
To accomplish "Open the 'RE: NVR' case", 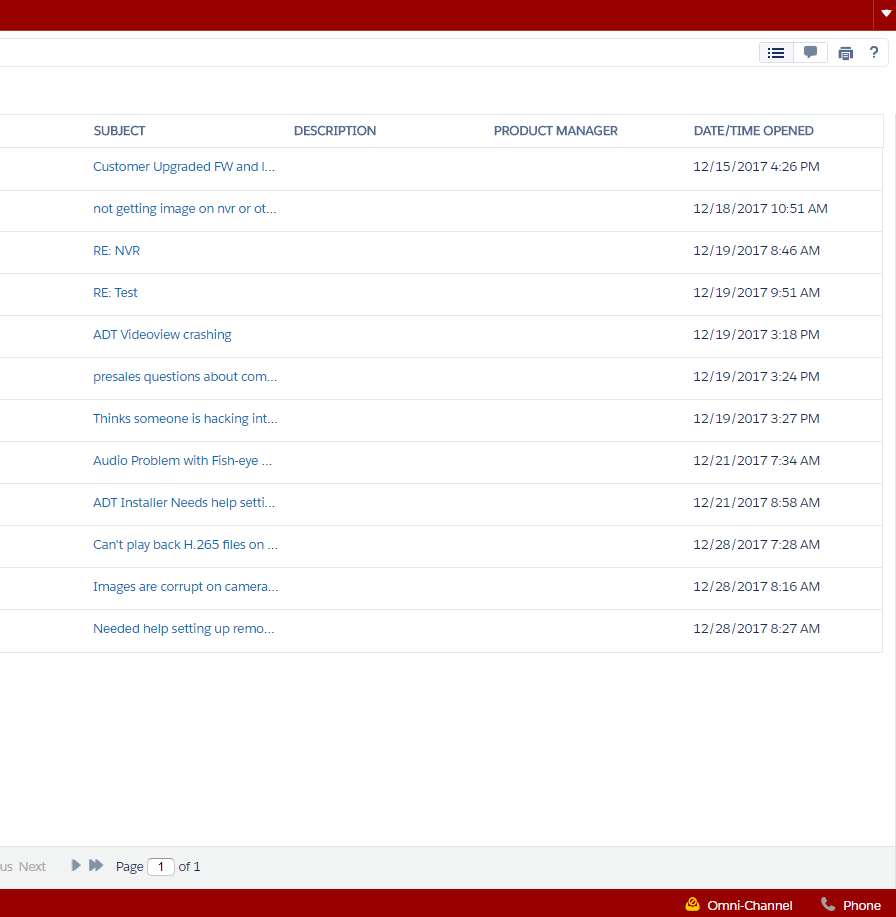I will pyautogui.click(x=116, y=251).
